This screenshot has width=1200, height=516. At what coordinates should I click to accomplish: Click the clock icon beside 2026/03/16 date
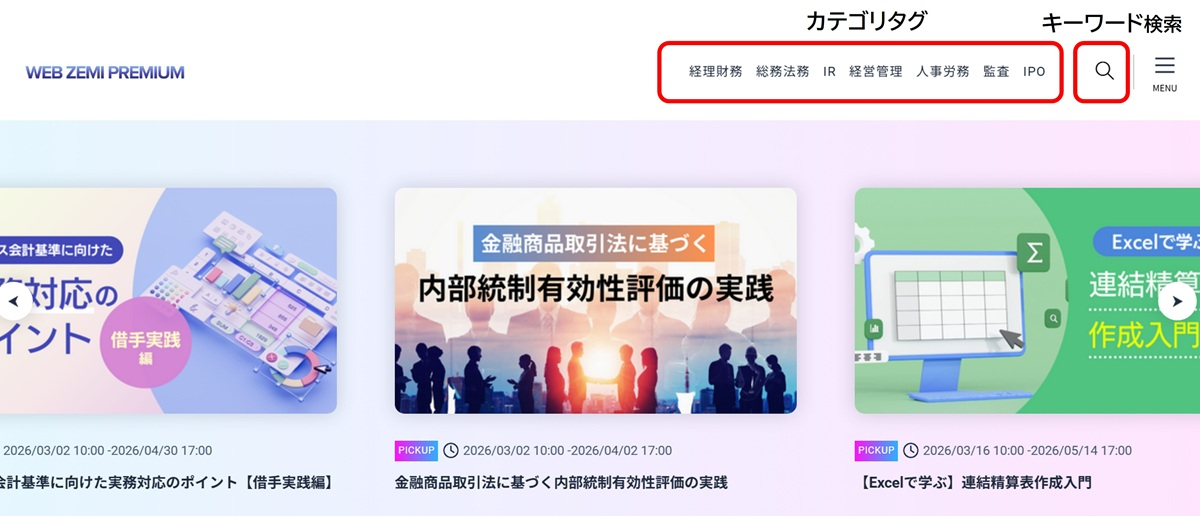tap(910, 451)
